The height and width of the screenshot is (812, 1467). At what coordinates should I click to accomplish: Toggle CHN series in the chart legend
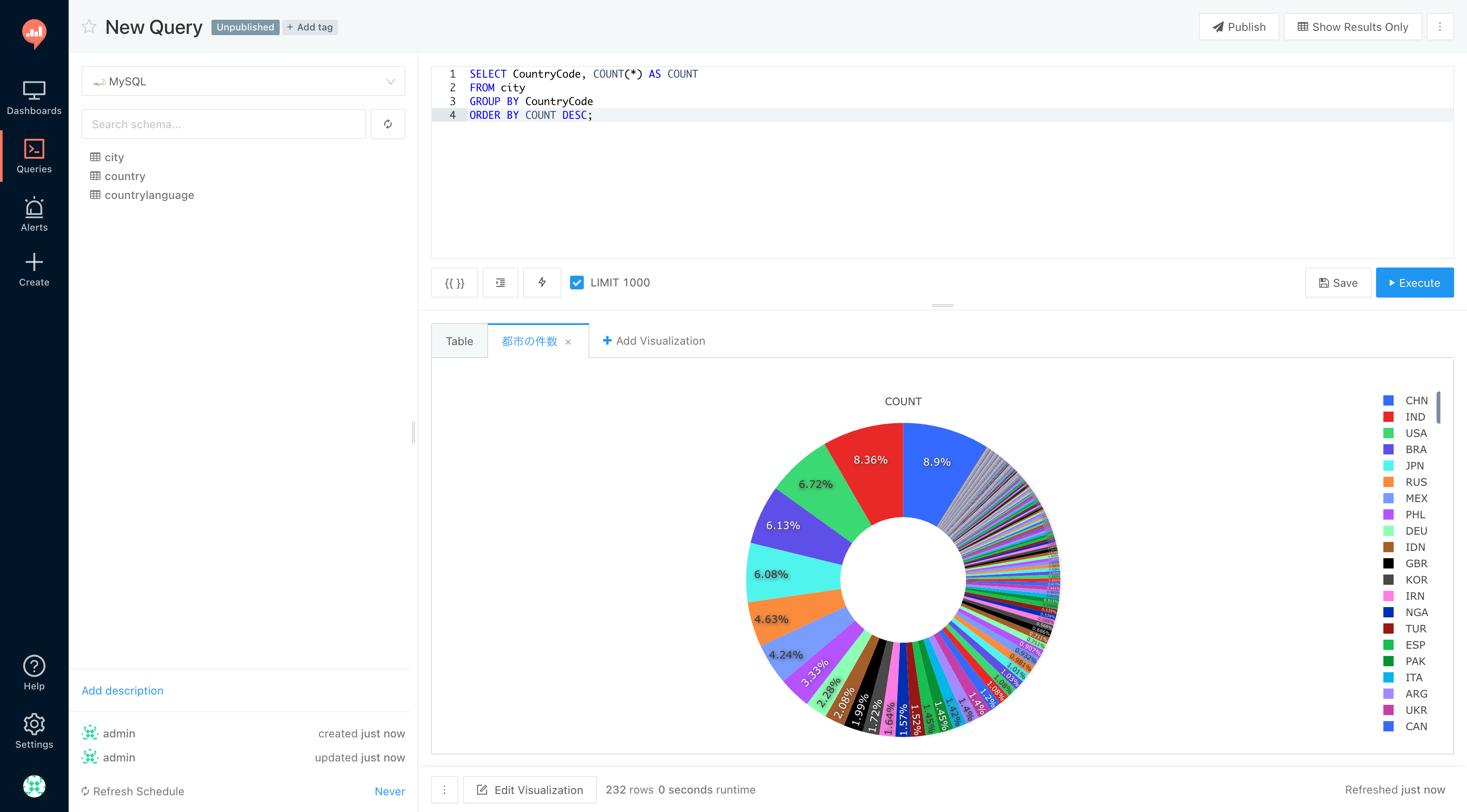point(1415,400)
